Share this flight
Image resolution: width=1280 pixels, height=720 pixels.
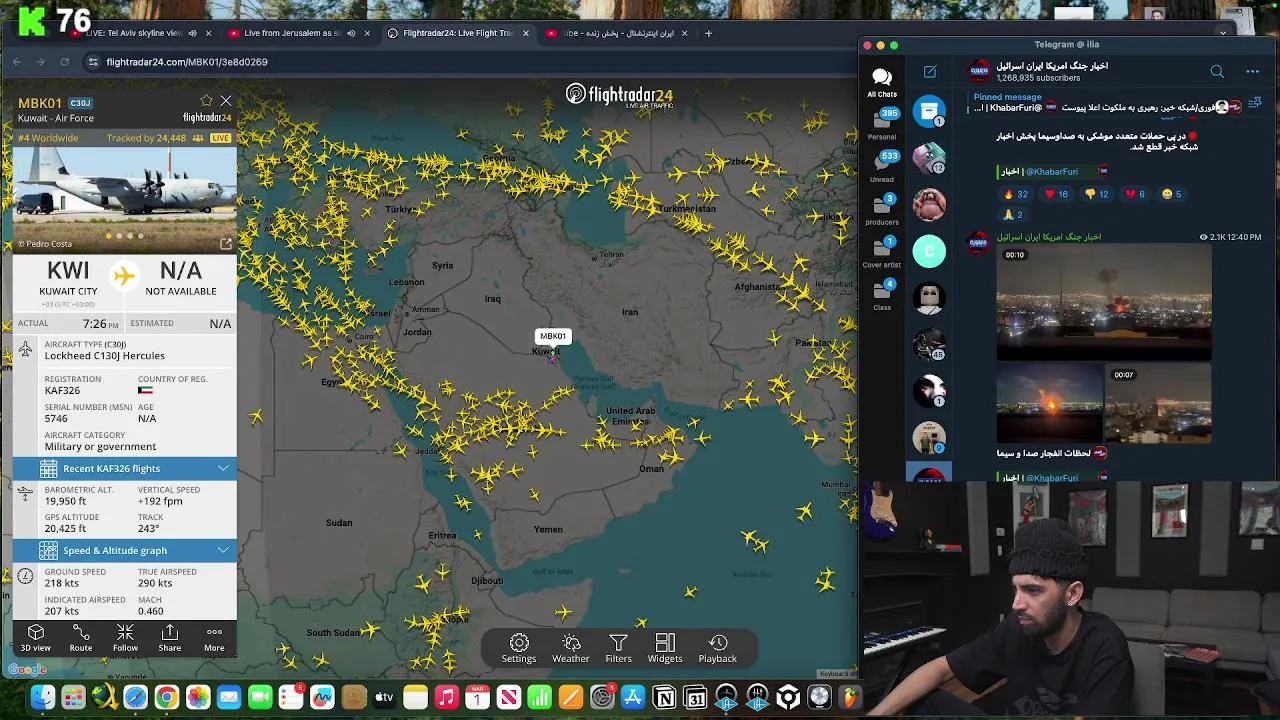pos(170,638)
